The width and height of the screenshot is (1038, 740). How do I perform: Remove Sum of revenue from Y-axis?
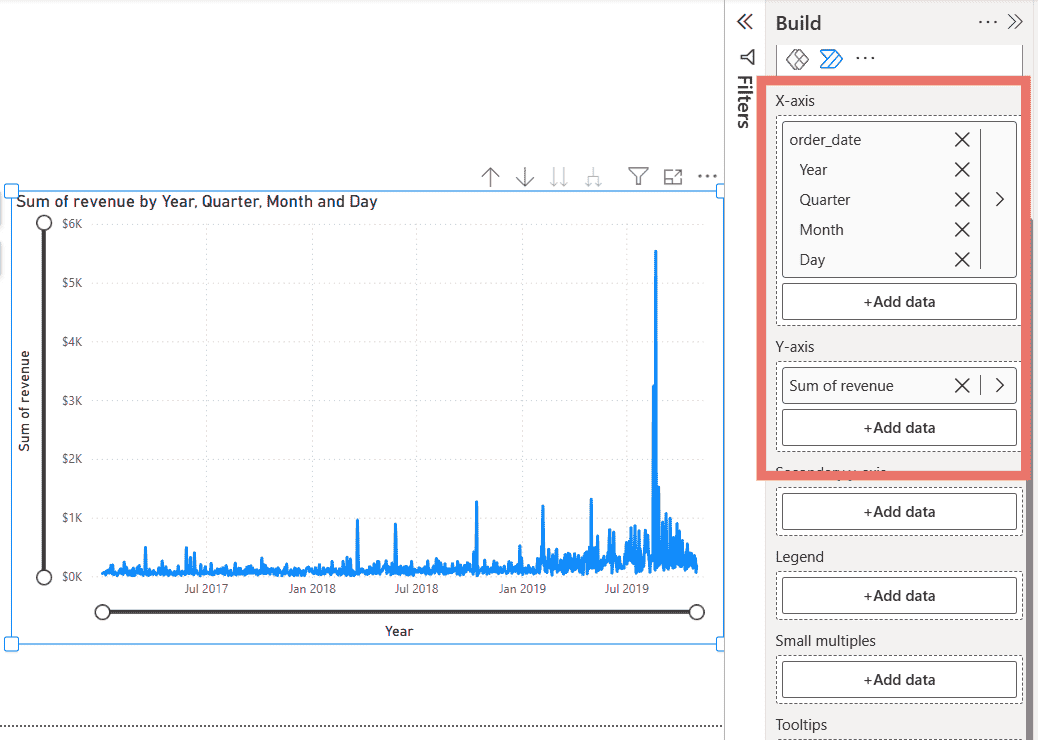[x=962, y=385]
